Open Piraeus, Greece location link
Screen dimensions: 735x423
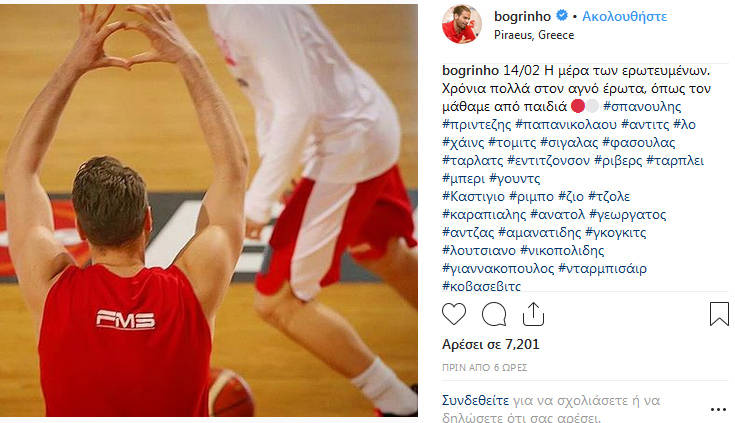click(x=534, y=35)
